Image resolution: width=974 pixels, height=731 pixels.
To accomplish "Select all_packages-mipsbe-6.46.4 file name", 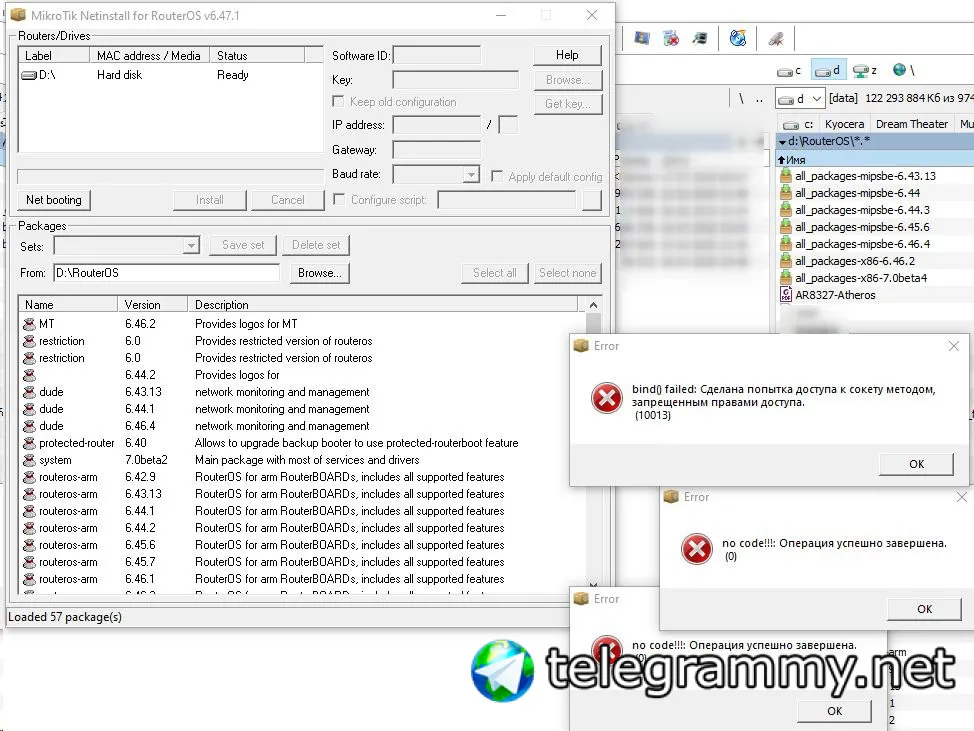I will click(x=863, y=244).
